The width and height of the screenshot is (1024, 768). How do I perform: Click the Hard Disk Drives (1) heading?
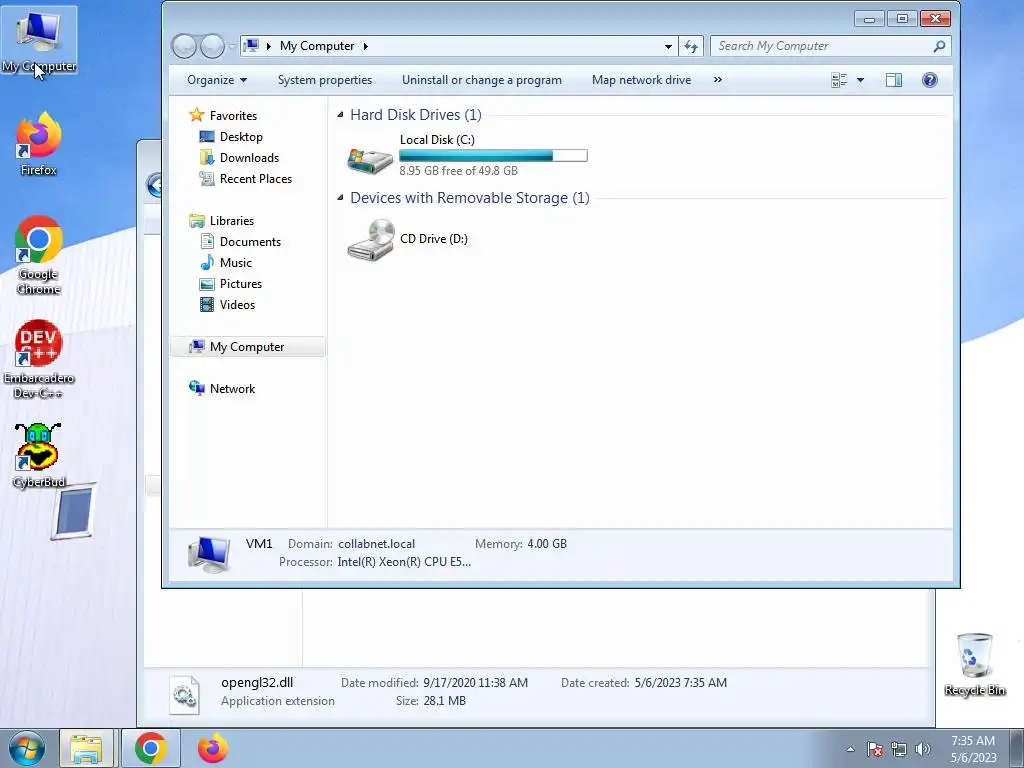[416, 115]
